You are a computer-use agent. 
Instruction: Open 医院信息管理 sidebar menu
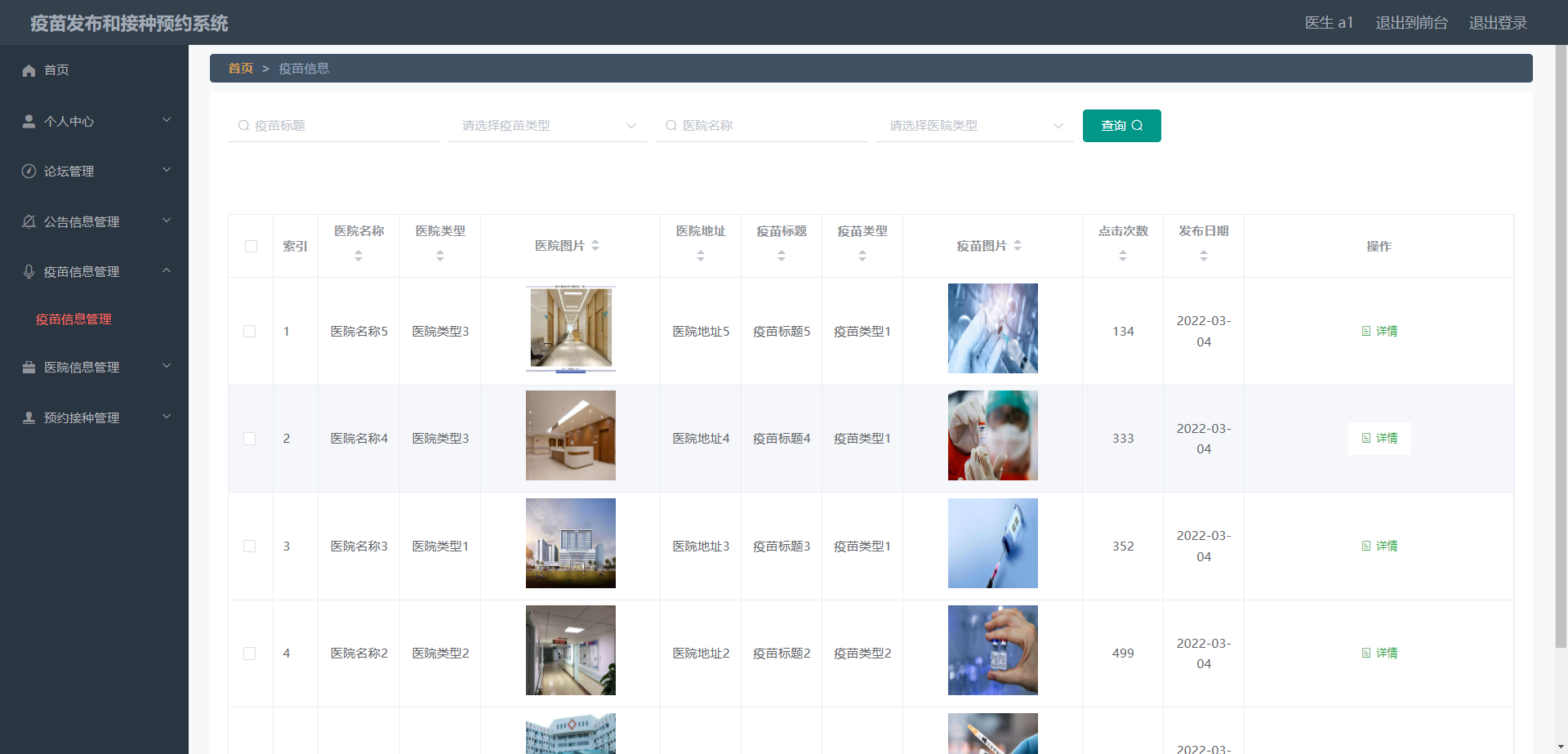point(94,368)
